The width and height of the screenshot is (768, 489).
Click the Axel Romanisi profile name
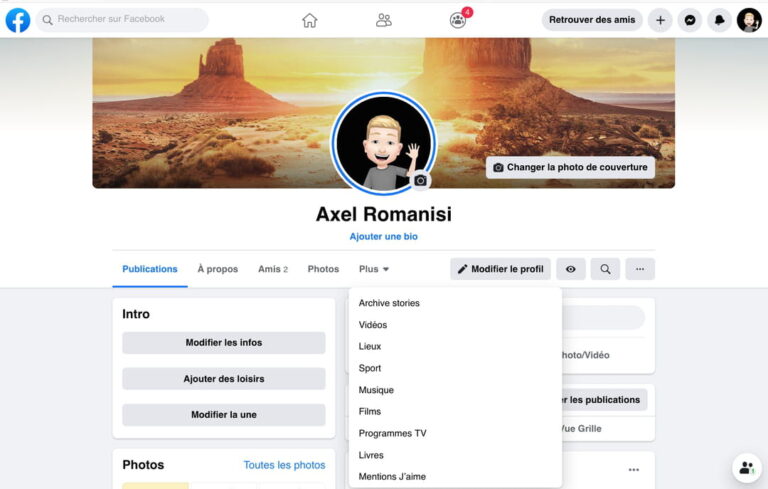tap(384, 214)
